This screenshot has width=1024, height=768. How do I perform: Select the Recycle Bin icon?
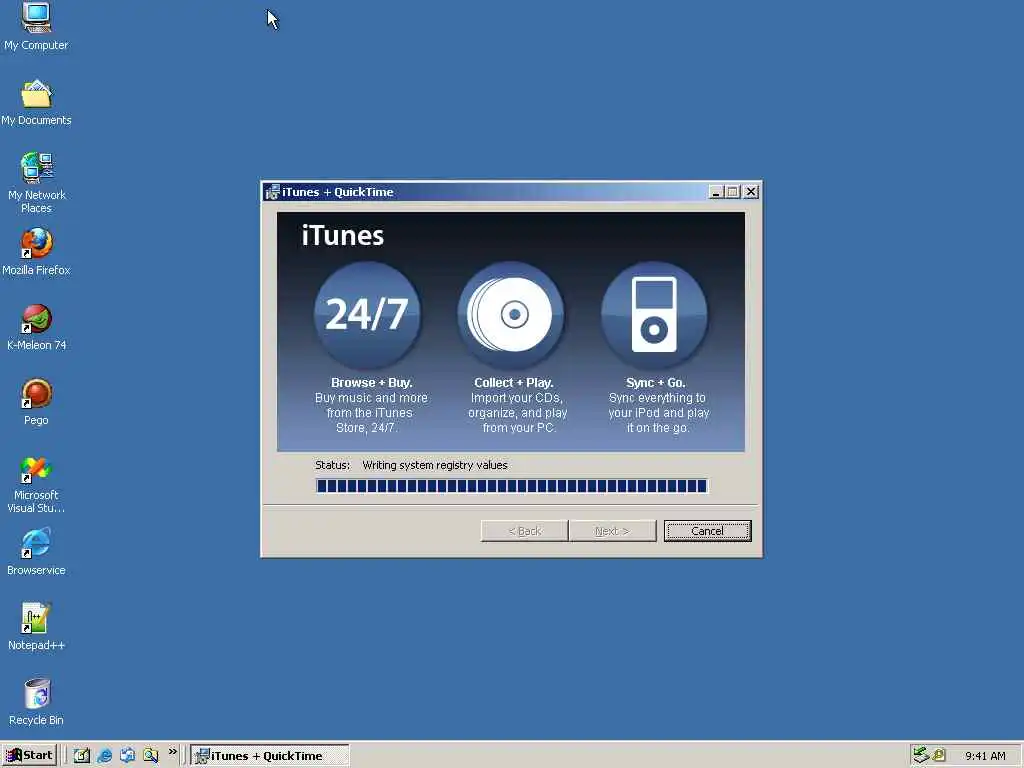point(36,702)
